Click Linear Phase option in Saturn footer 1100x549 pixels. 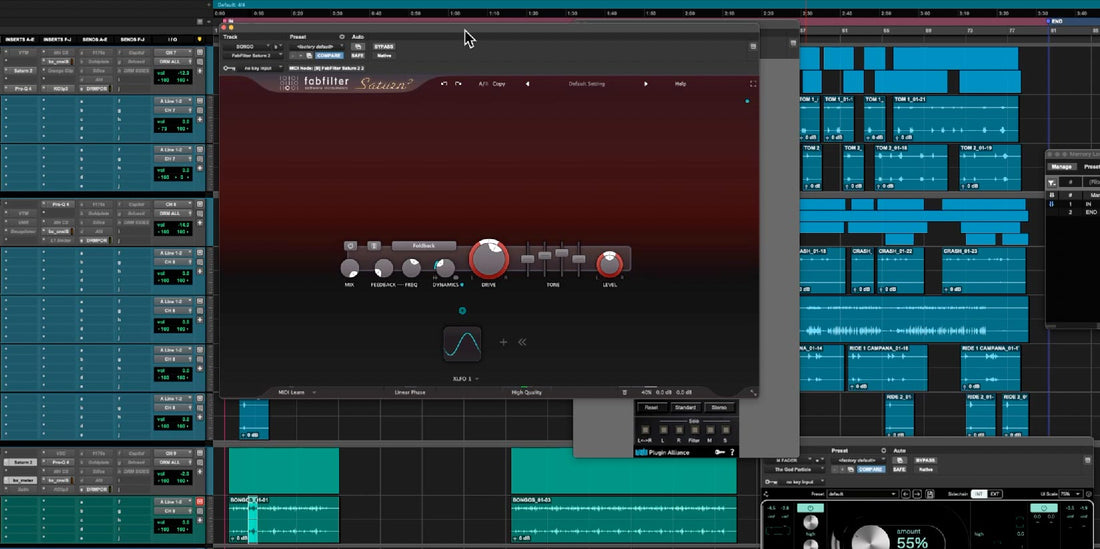(410, 393)
